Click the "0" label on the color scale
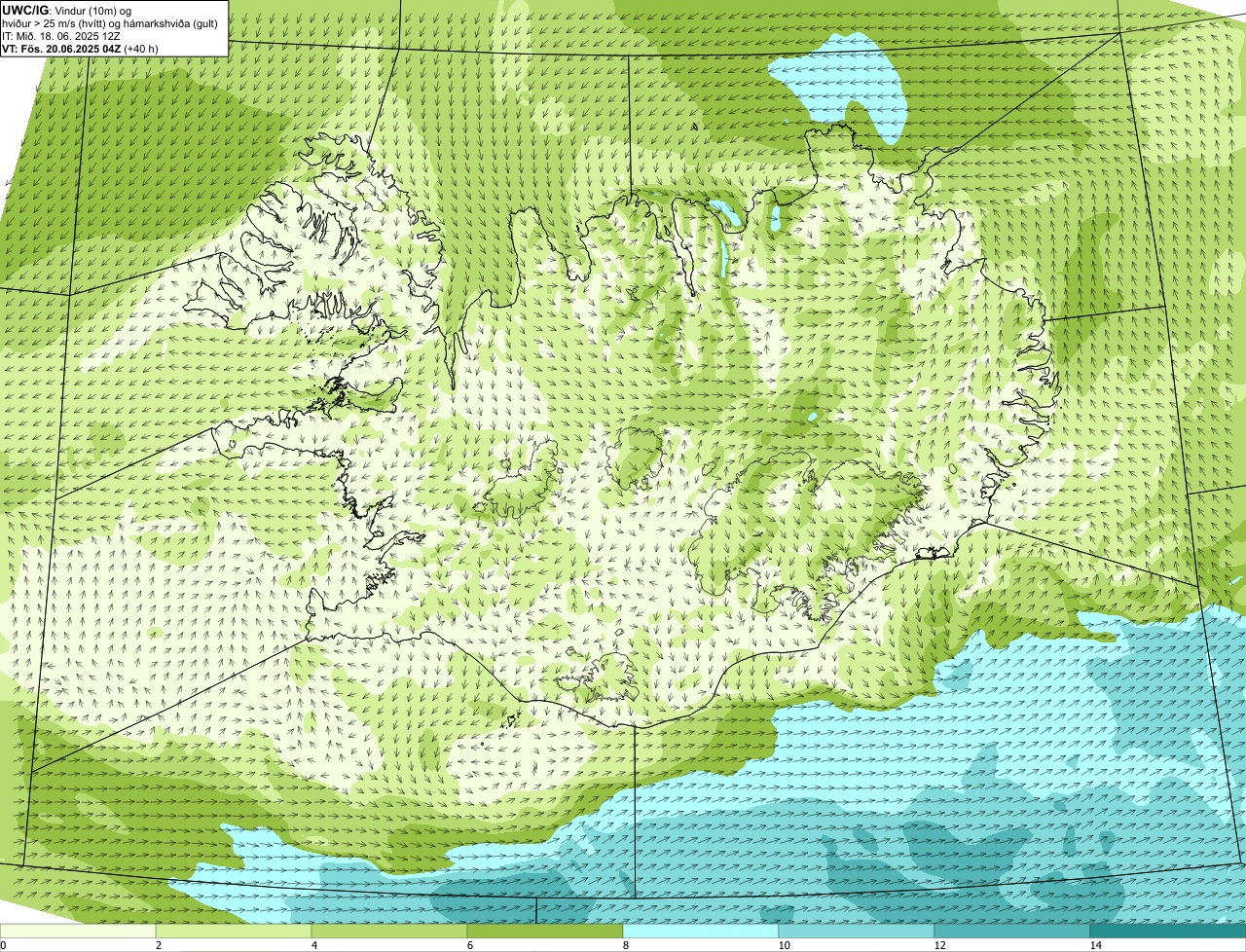 3,945
